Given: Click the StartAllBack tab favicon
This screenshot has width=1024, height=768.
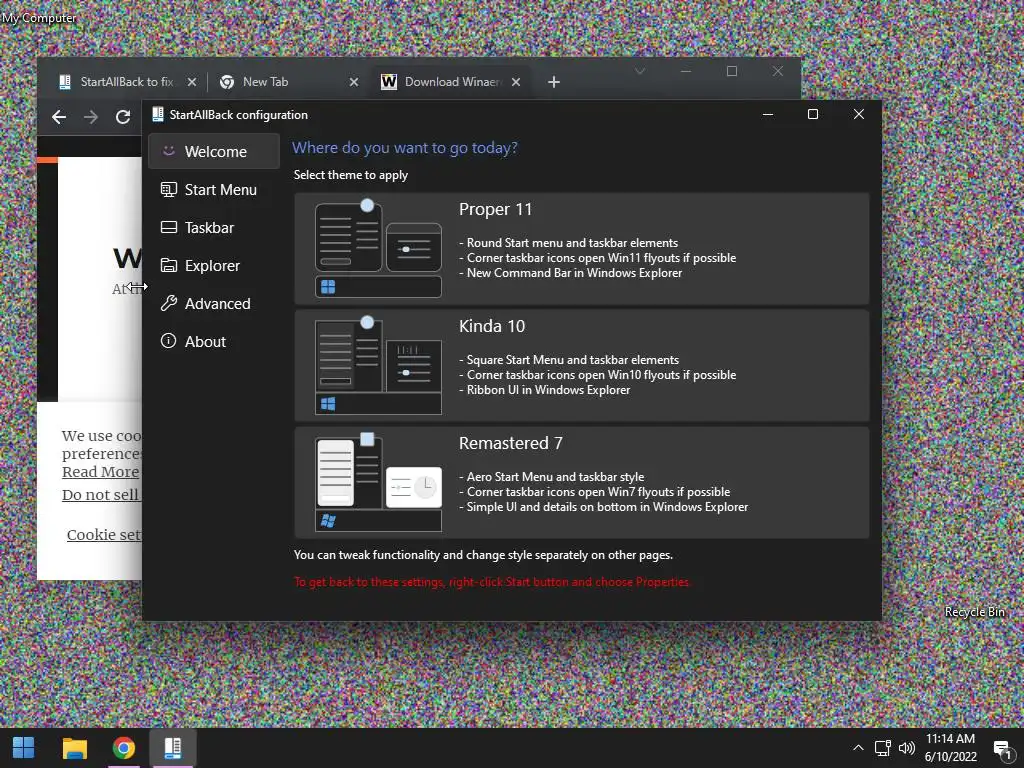Looking at the screenshot, I should click(x=65, y=82).
